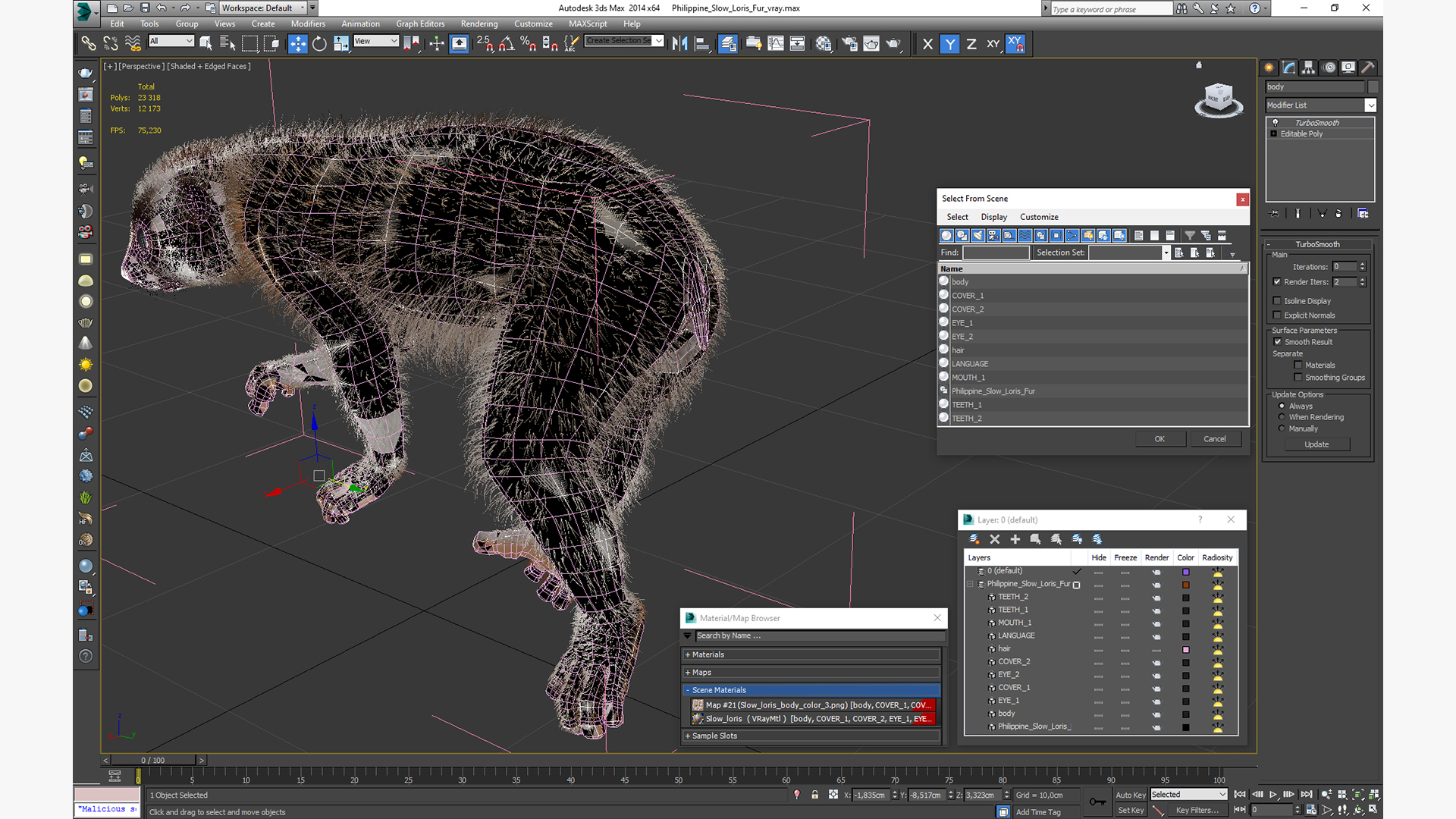This screenshot has height=819, width=1456.
Task: Click the Select and Link chain icon
Action: tap(89, 44)
